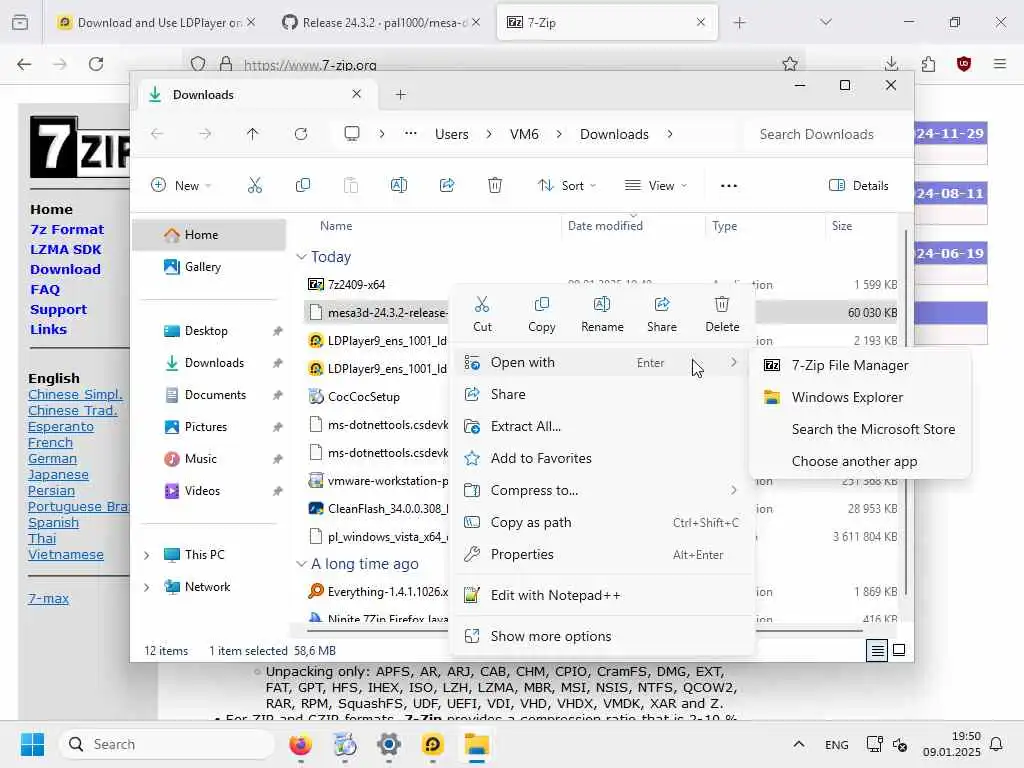This screenshot has height=768, width=1024.
Task: Open Firefox list all tabs chevron
Action: point(826,22)
